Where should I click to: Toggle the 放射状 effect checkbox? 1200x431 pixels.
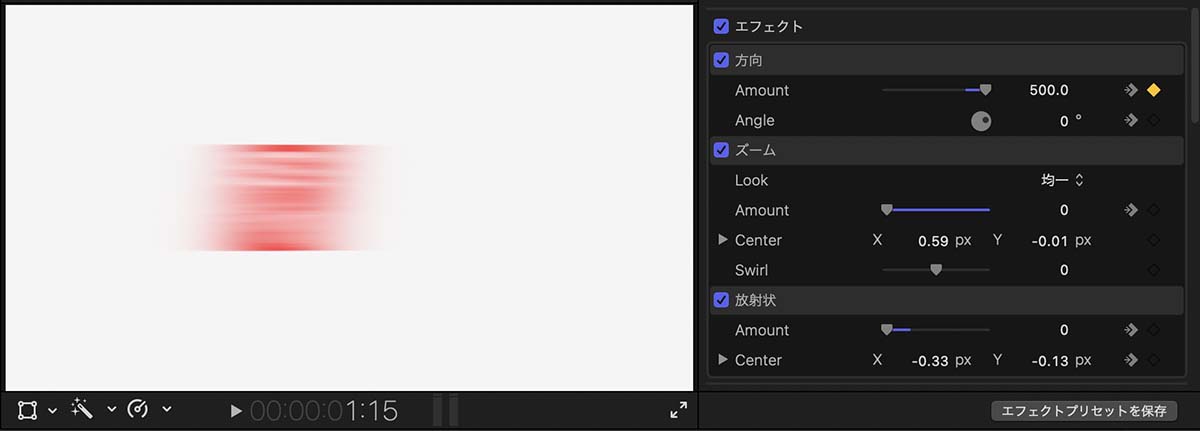click(721, 300)
